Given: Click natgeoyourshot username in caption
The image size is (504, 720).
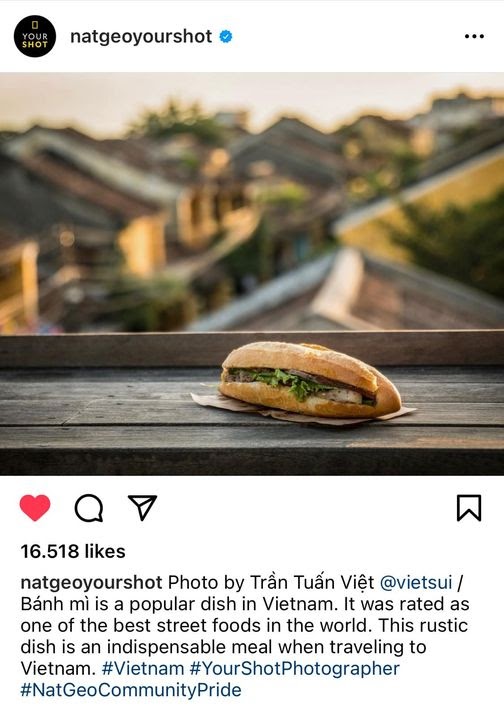Looking at the screenshot, I should (91, 582).
